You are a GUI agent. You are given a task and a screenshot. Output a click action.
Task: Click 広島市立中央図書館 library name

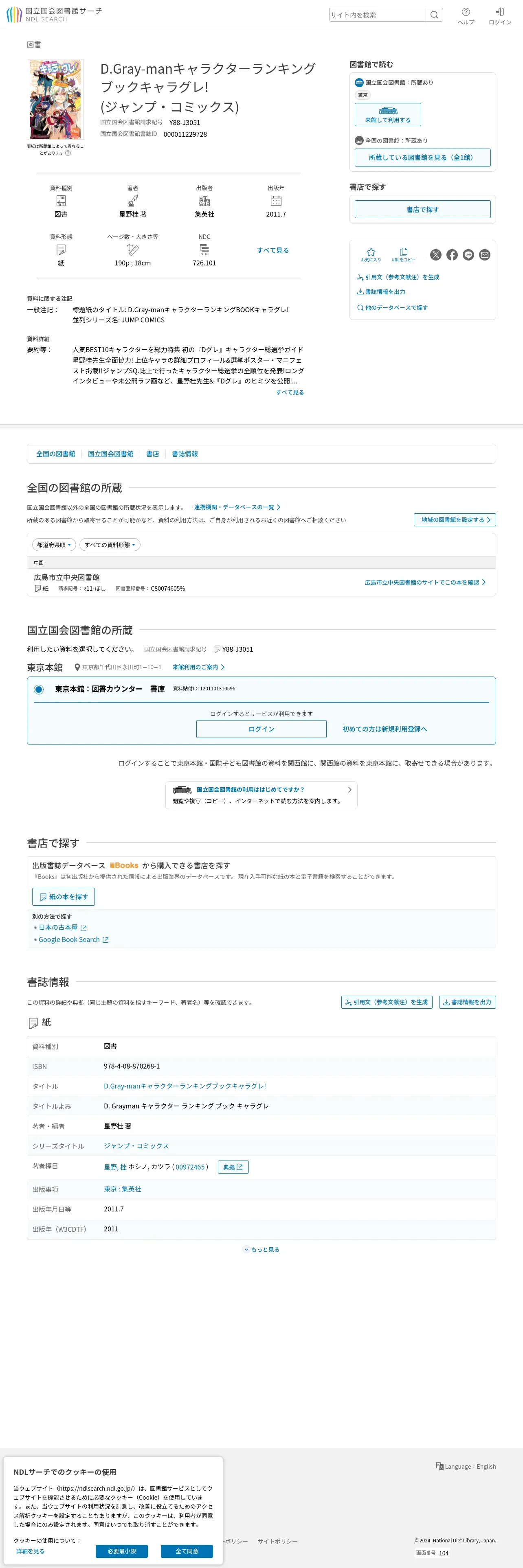pos(67,577)
